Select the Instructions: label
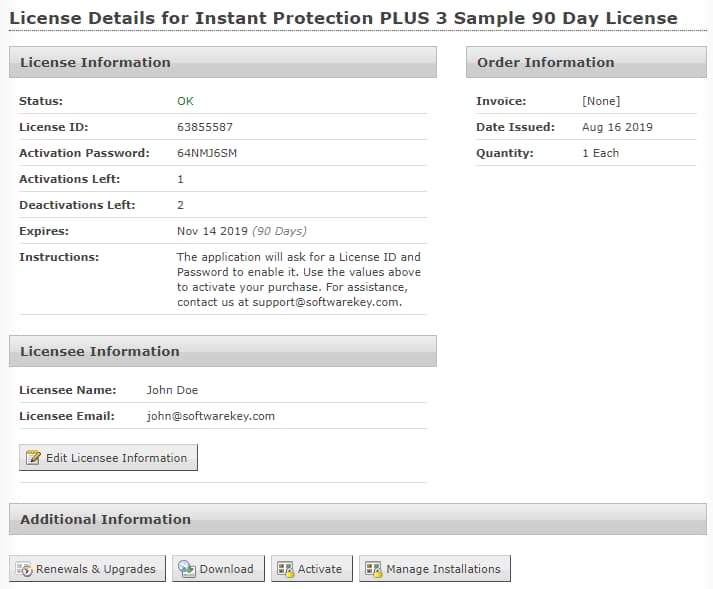This screenshot has width=713, height=589. [x=59, y=257]
